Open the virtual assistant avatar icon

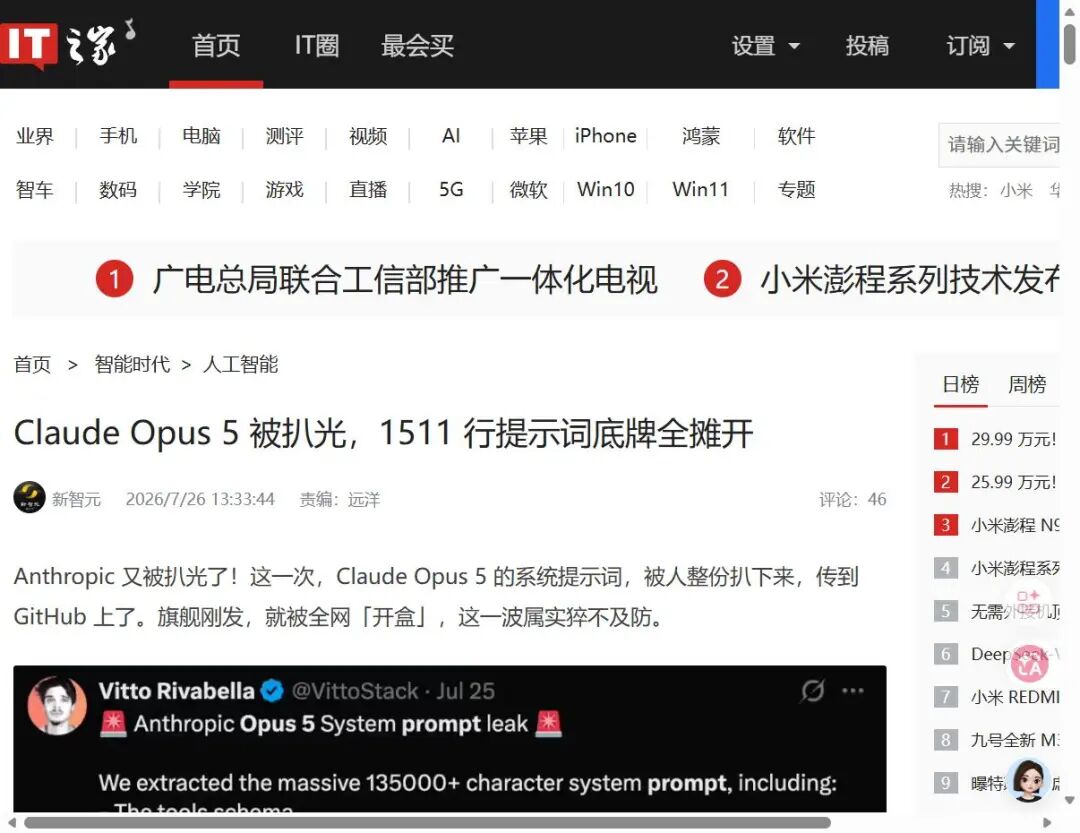click(x=1028, y=781)
